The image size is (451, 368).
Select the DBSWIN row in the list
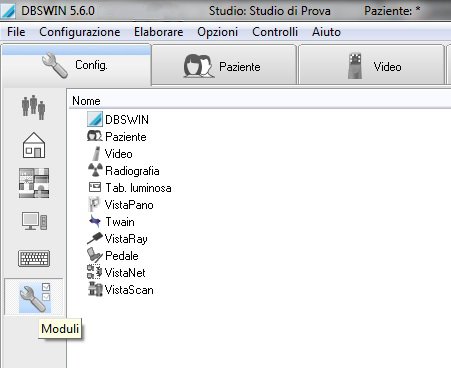tap(118, 119)
